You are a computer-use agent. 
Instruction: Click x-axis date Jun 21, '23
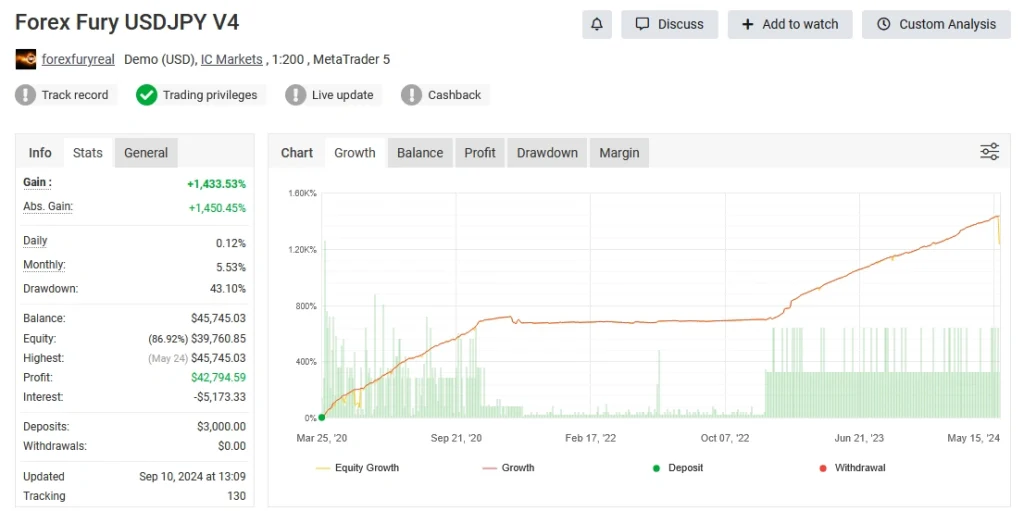click(x=859, y=438)
